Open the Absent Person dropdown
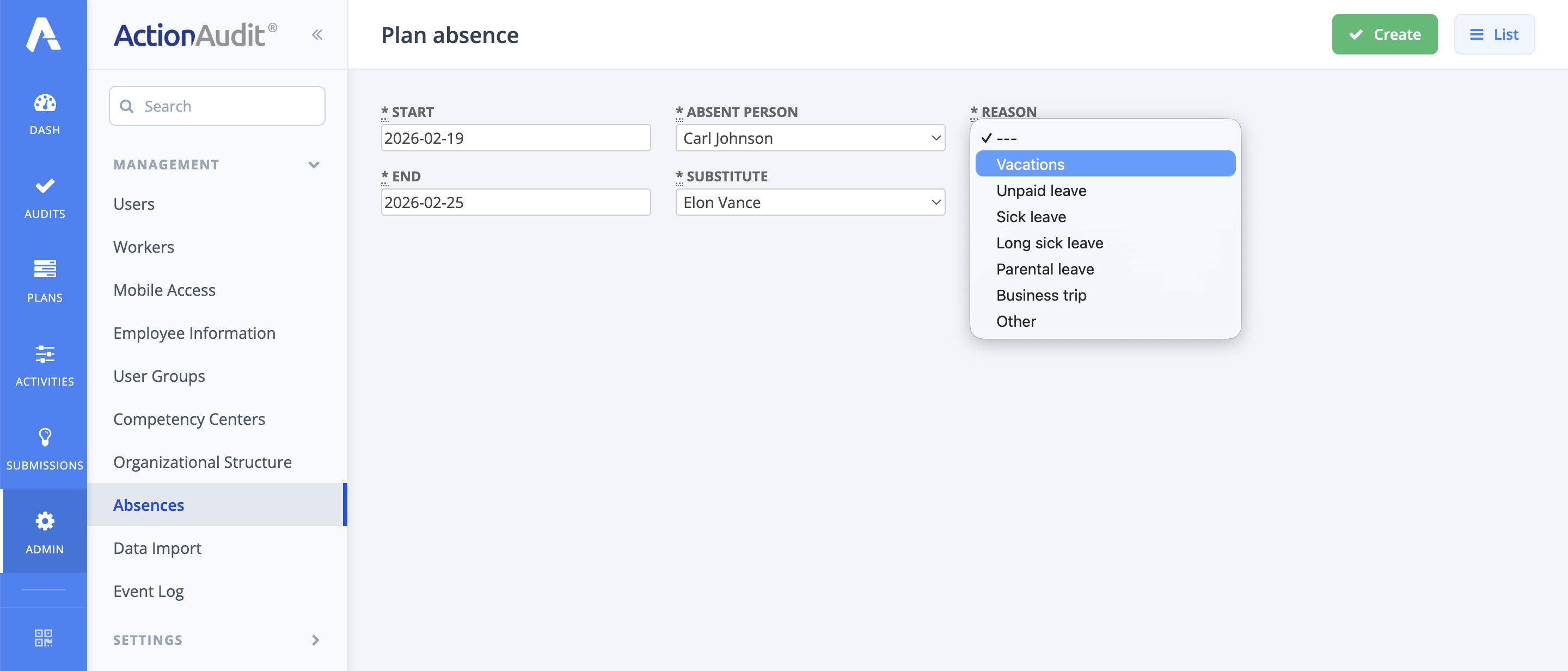Screen dimensions: 1568x671 810,138
